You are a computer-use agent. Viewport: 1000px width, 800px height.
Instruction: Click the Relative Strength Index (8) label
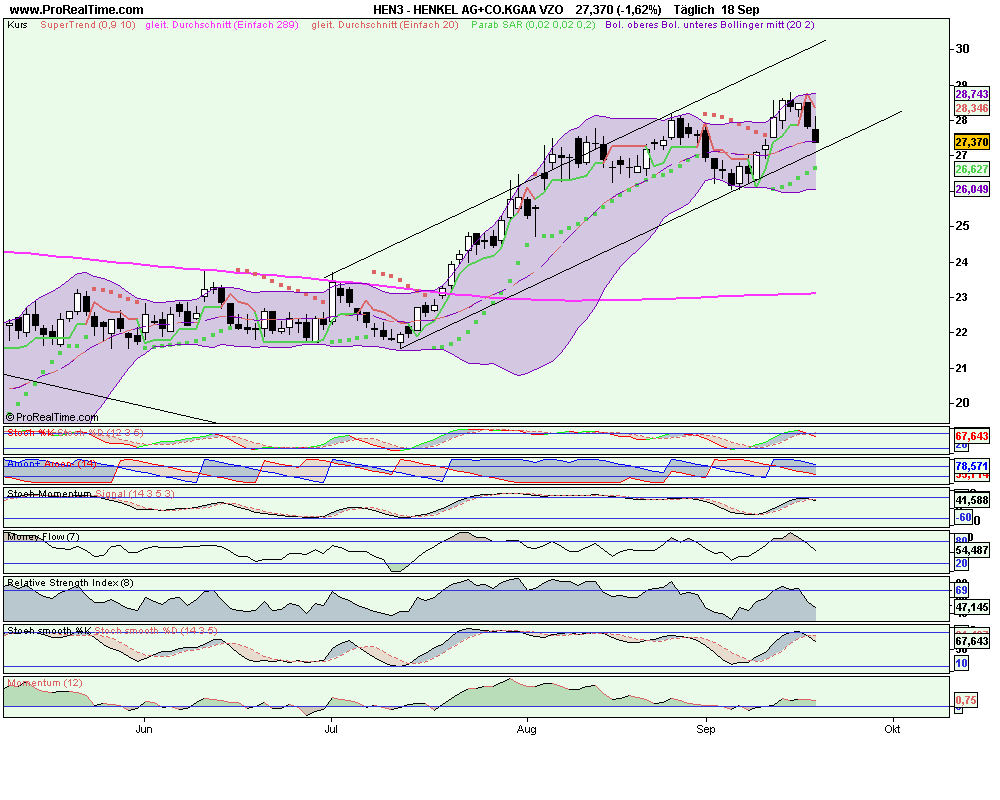pos(69,581)
